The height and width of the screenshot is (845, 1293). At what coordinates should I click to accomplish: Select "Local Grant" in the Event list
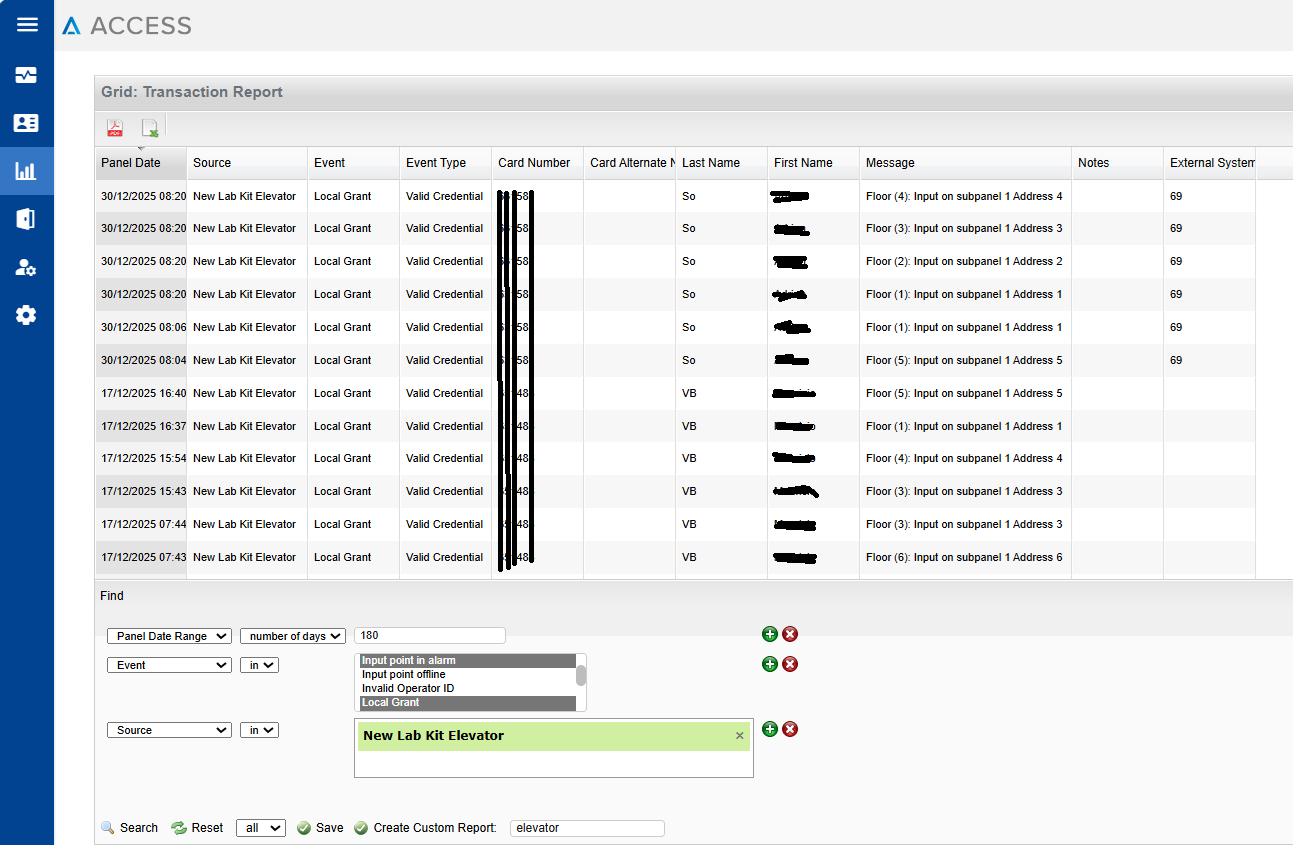tap(467, 702)
